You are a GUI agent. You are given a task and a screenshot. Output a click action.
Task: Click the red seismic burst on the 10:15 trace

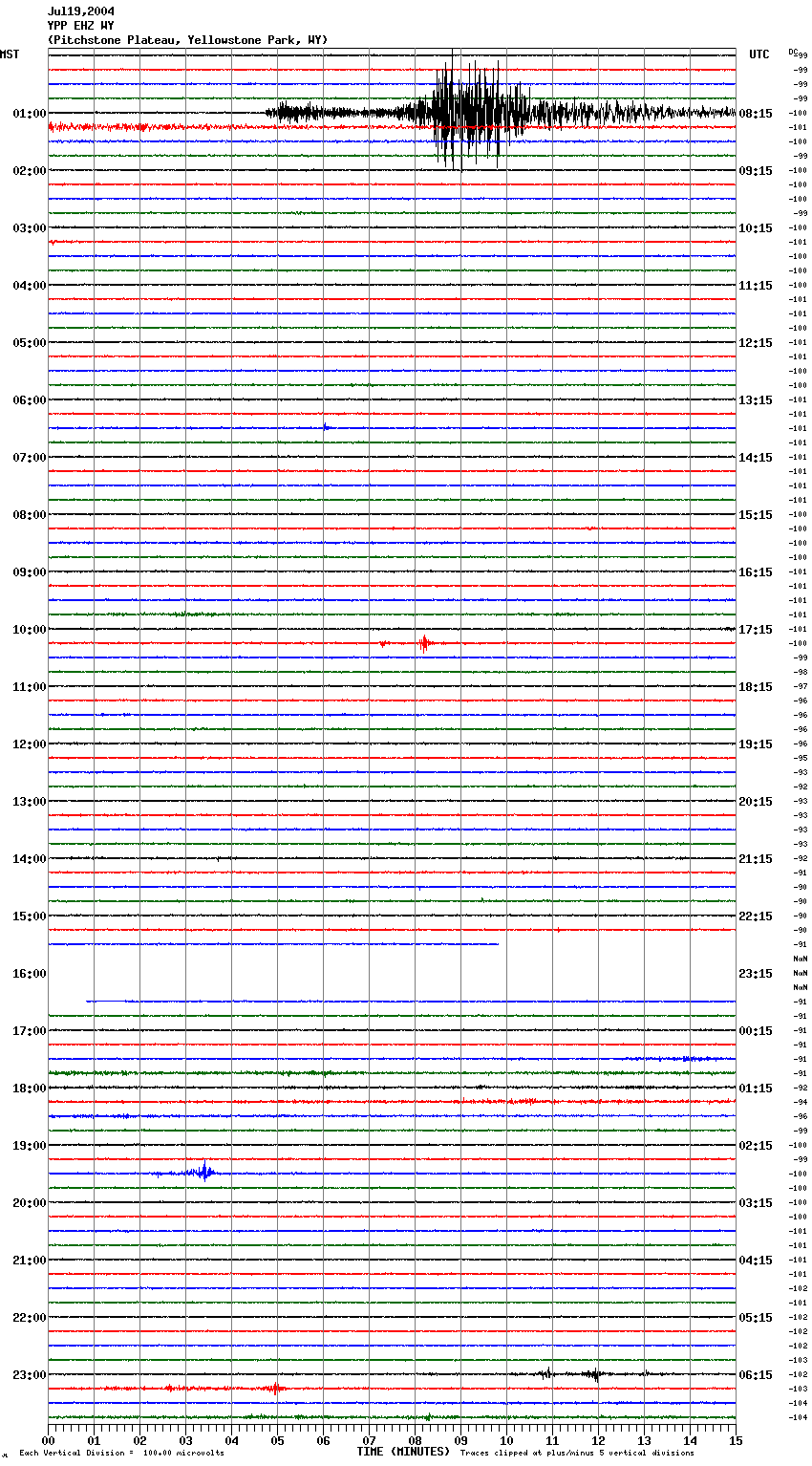423,643
